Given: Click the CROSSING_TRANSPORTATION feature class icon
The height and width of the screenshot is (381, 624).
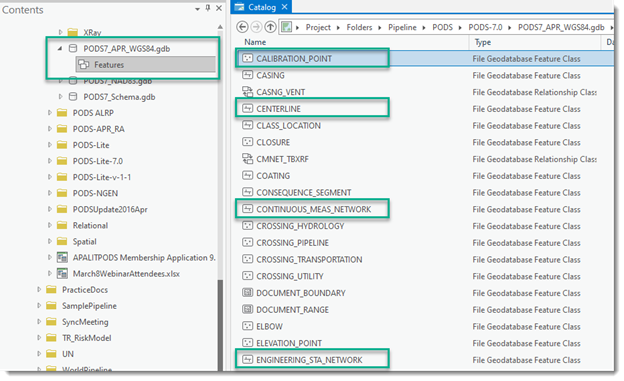Looking at the screenshot, I should tap(248, 259).
